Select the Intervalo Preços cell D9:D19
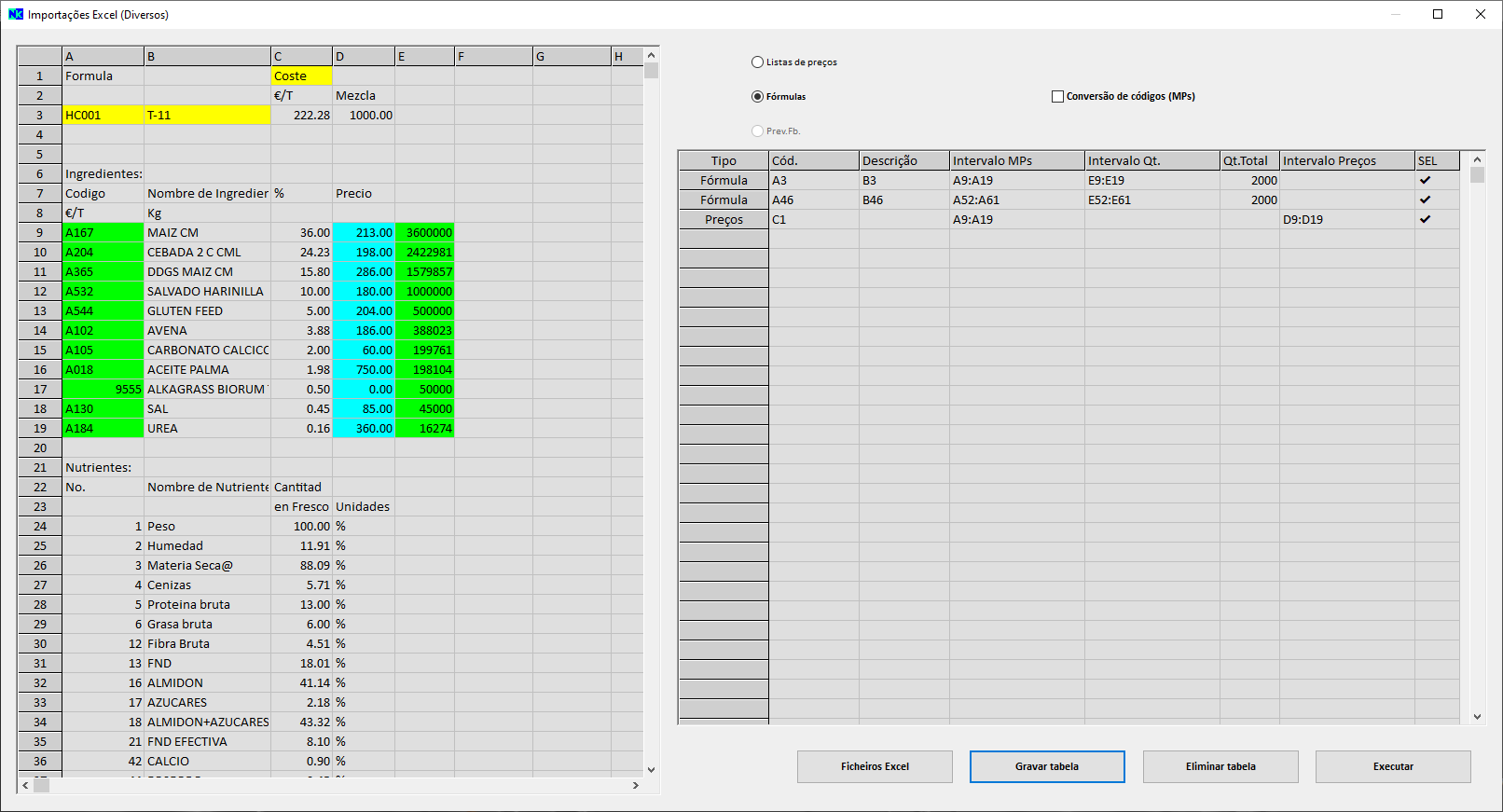Image resolution: width=1503 pixels, height=812 pixels. (1345, 220)
